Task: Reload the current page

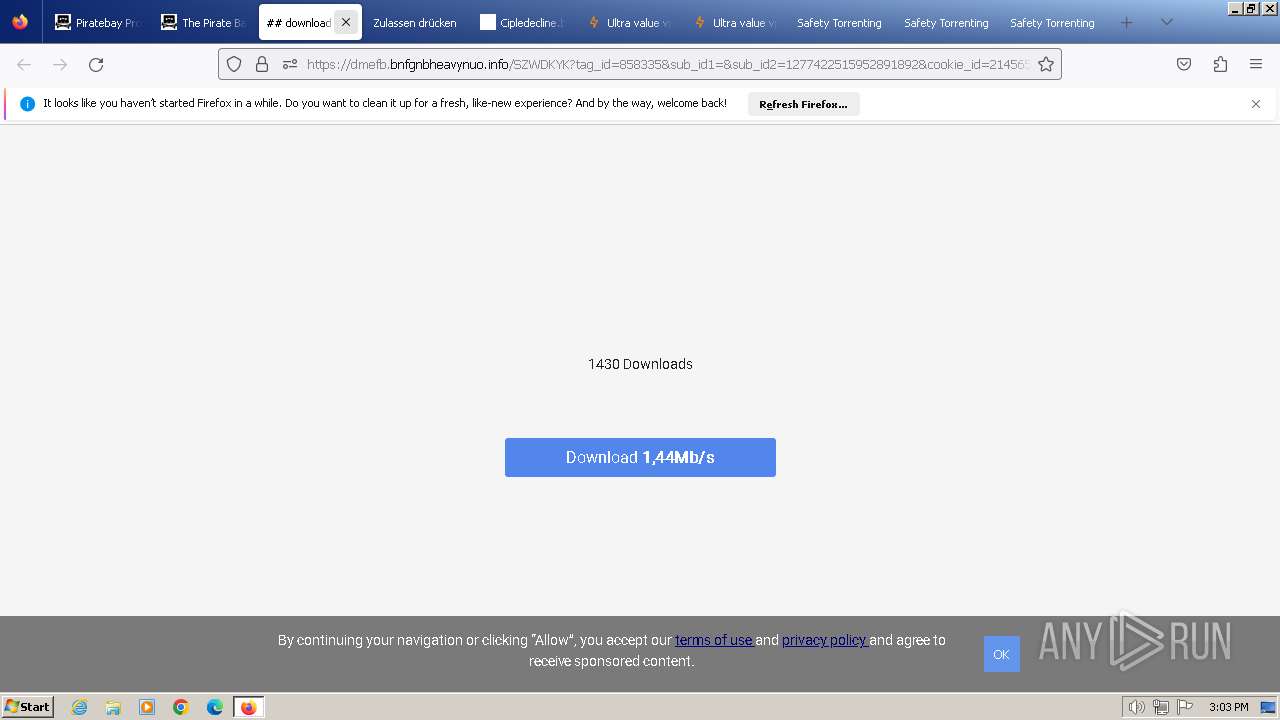Action: coord(96,64)
